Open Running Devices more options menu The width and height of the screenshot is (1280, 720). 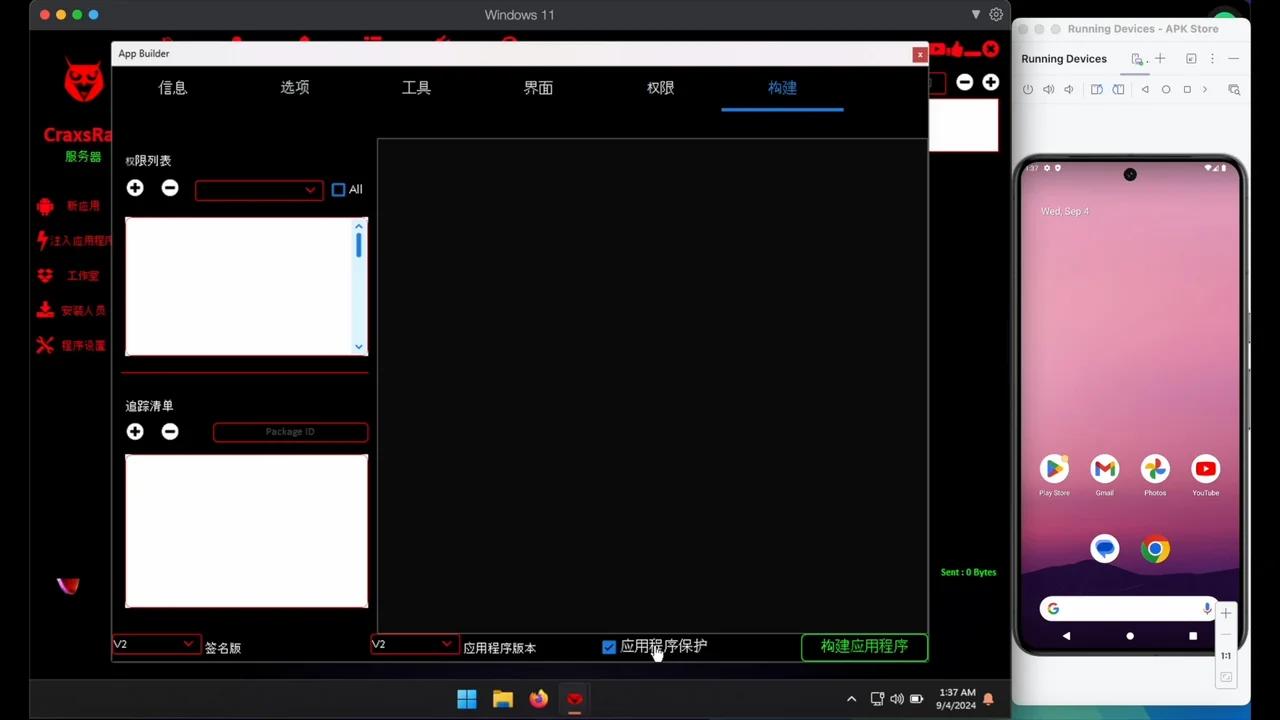1212,59
